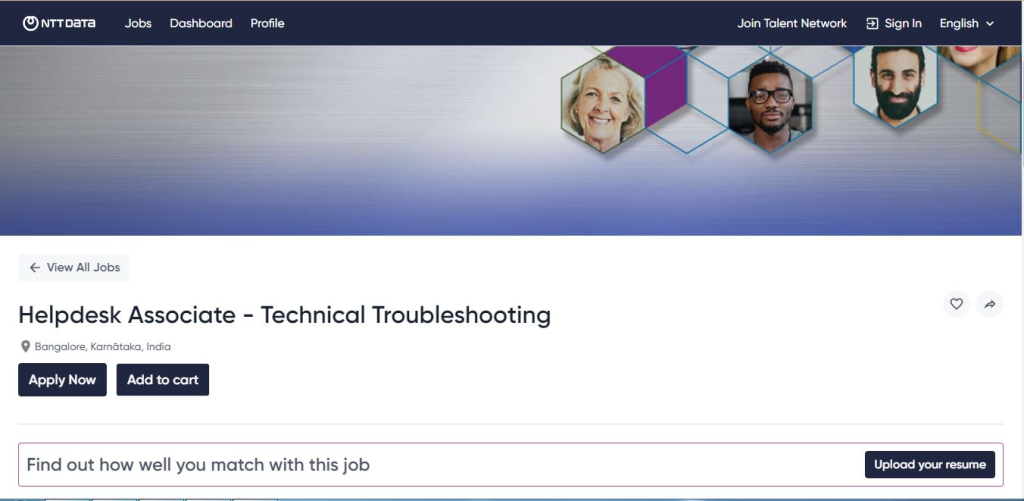Click the Apply Now button
The height and width of the screenshot is (501, 1024).
pos(62,380)
